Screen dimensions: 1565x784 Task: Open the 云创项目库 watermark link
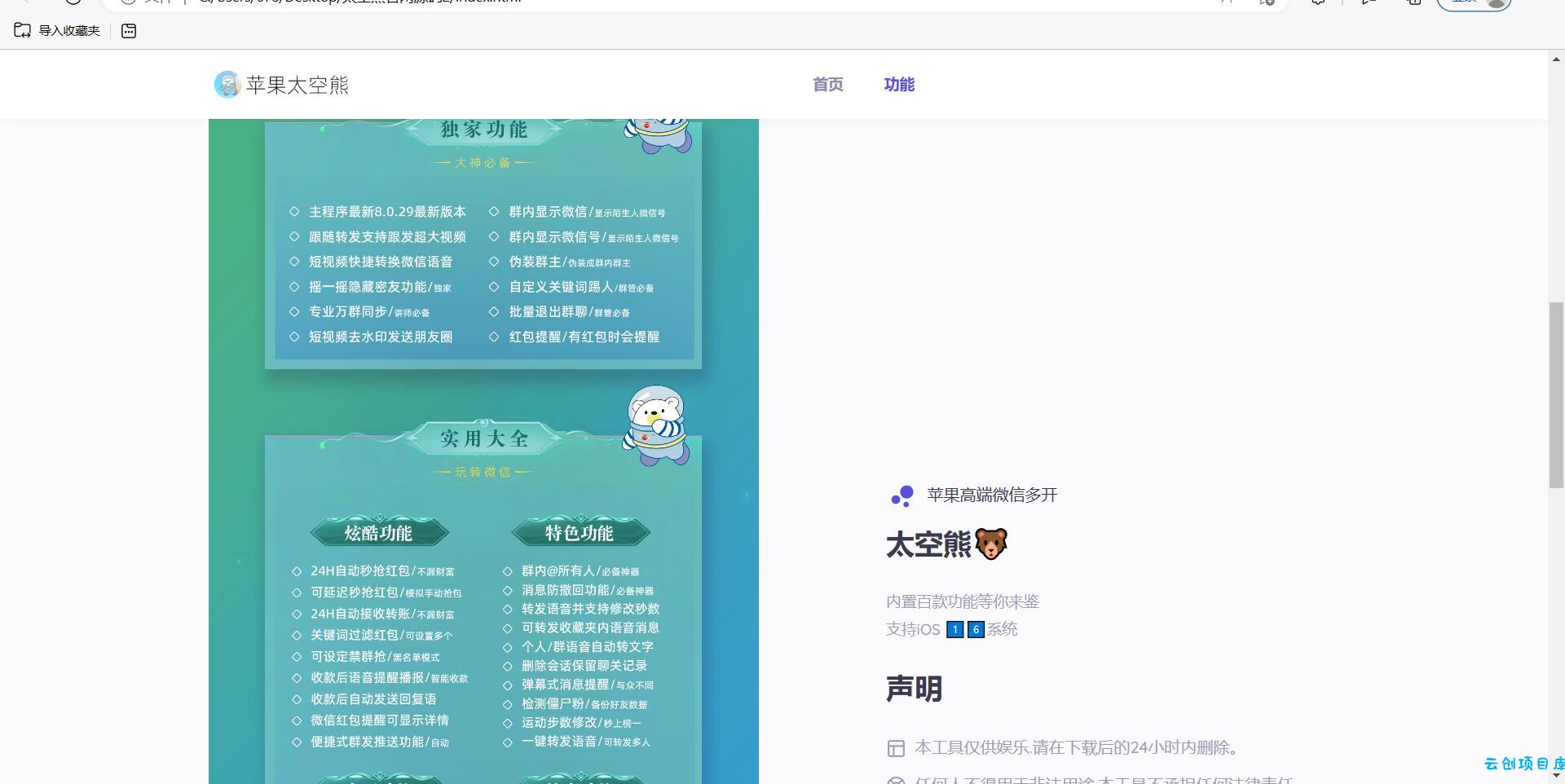click(1524, 764)
